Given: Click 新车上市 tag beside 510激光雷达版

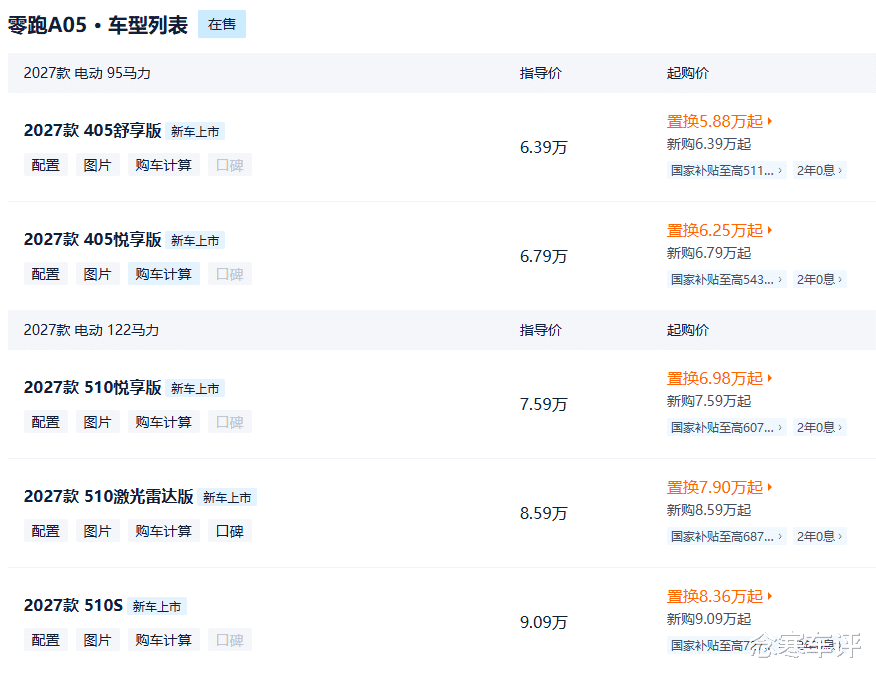Looking at the screenshot, I should tap(227, 497).
